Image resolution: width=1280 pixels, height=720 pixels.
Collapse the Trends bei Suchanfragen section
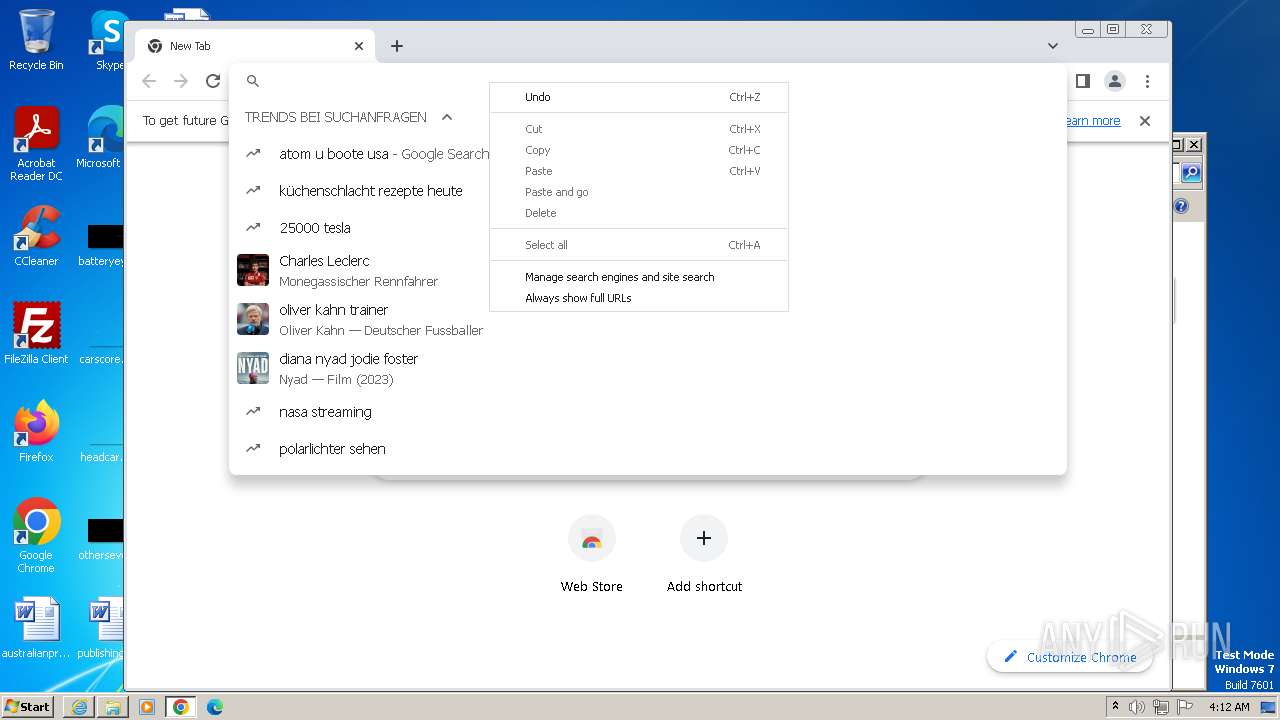447,117
